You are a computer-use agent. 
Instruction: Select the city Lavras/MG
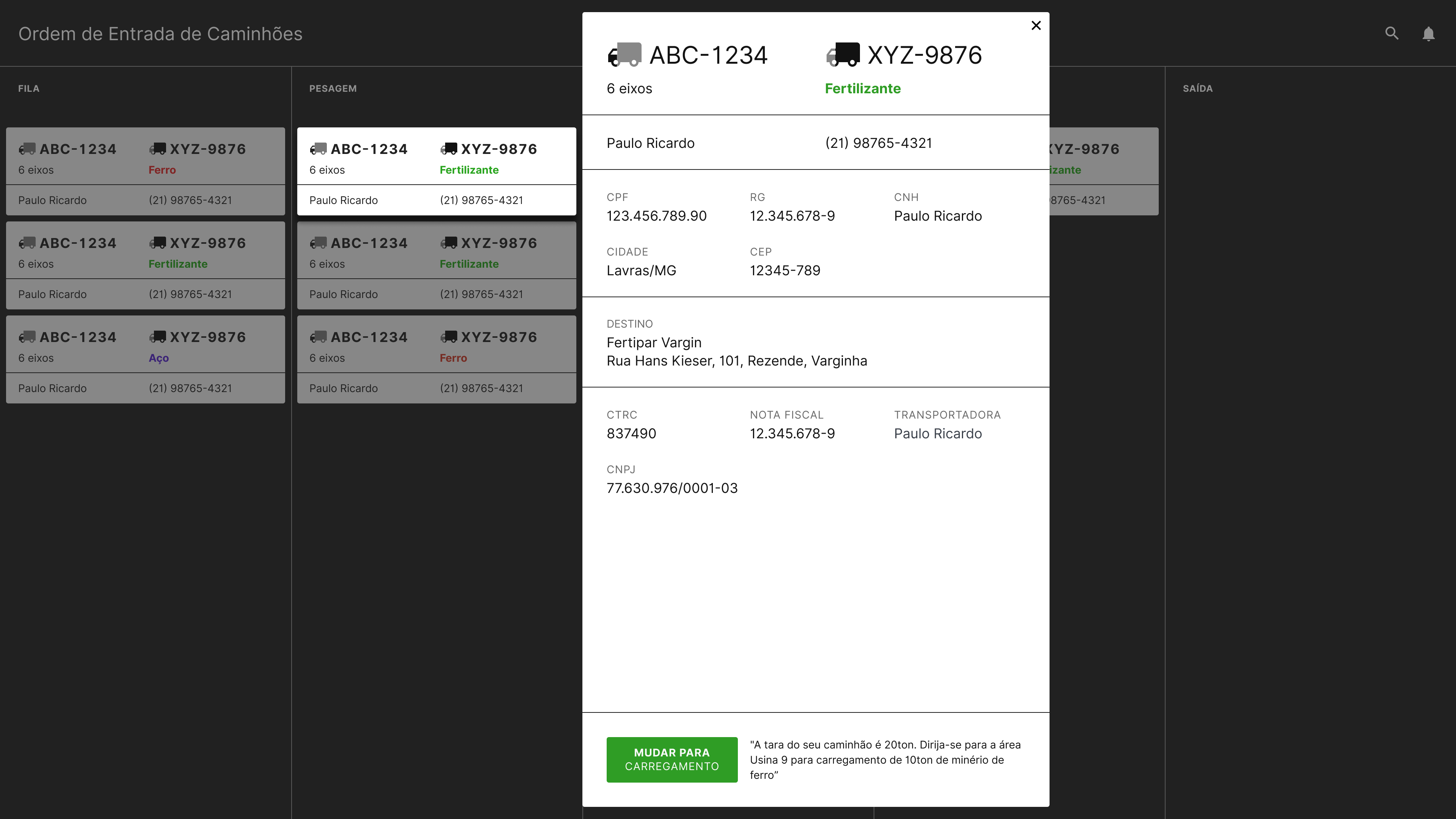click(x=642, y=270)
